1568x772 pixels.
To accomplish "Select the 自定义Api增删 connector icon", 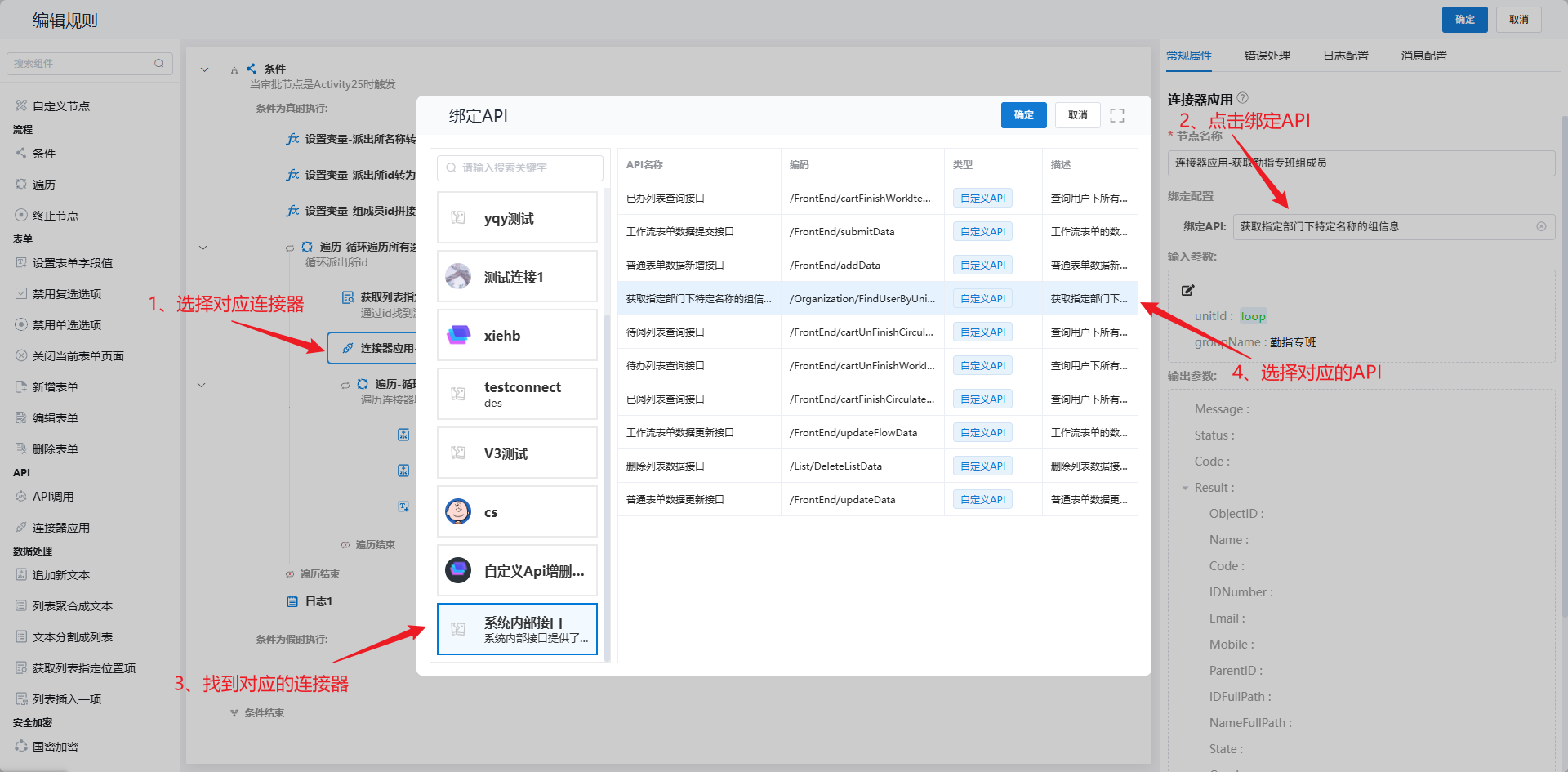I will [x=458, y=571].
